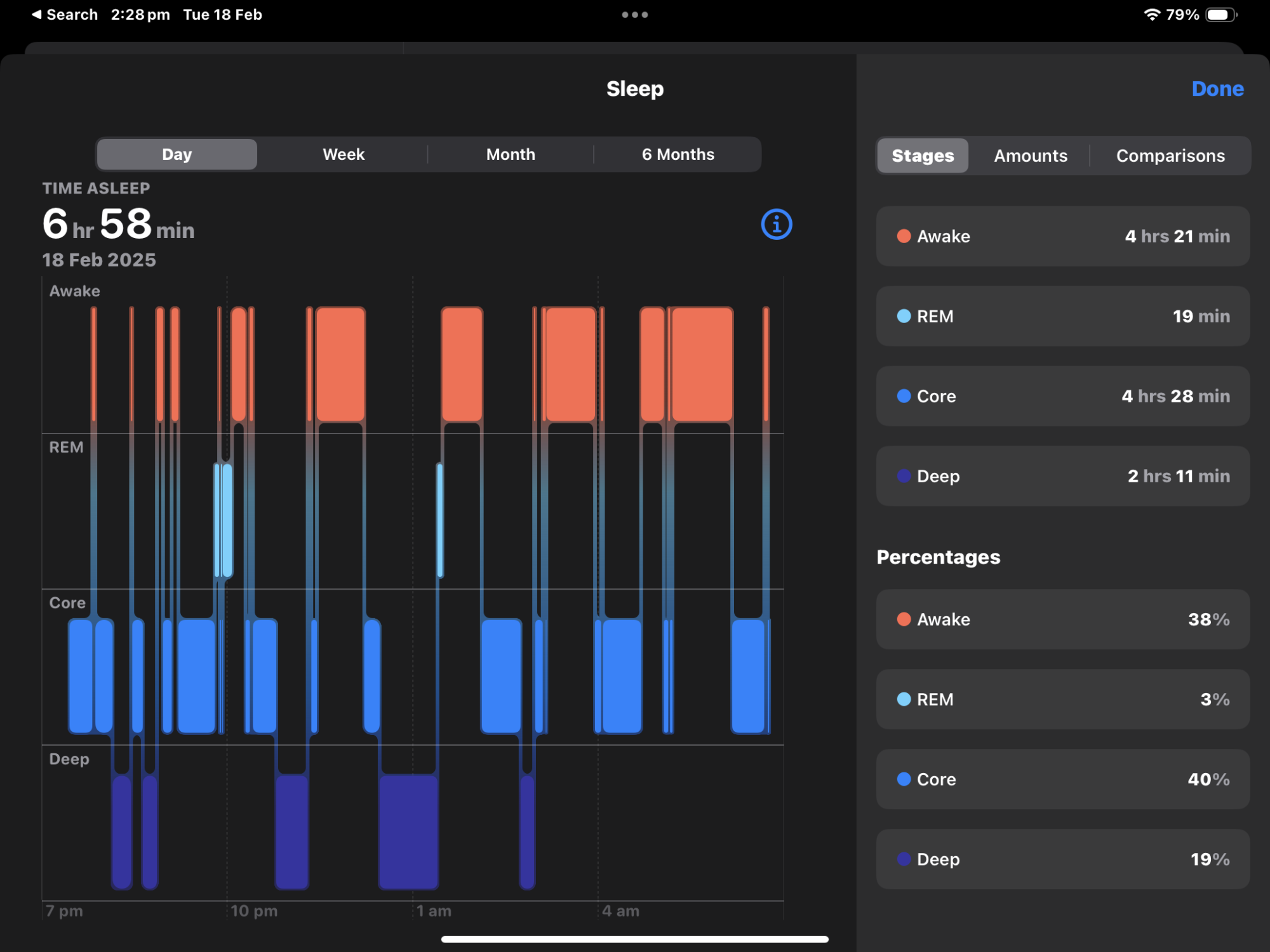
Task: Tap the orange Awake stage dot
Action: click(904, 236)
